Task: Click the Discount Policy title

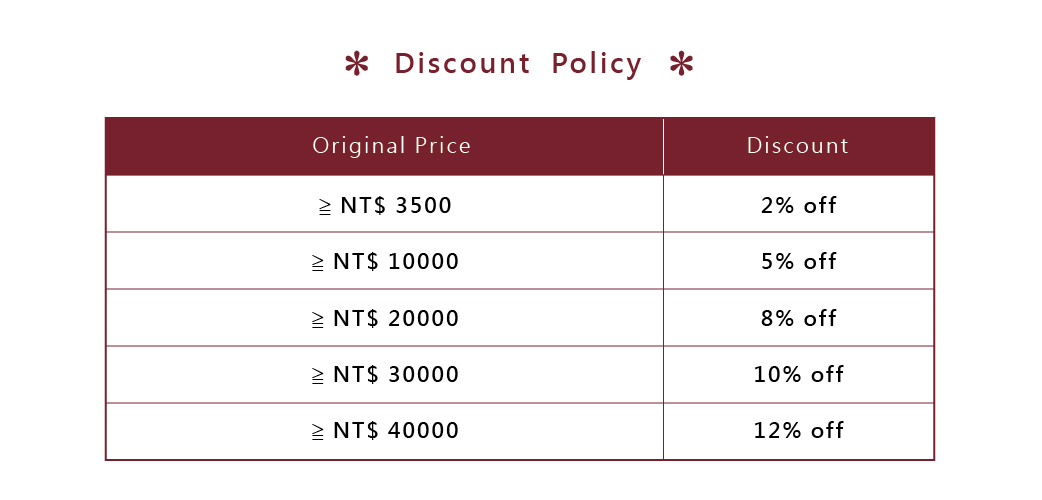Action: (518, 64)
